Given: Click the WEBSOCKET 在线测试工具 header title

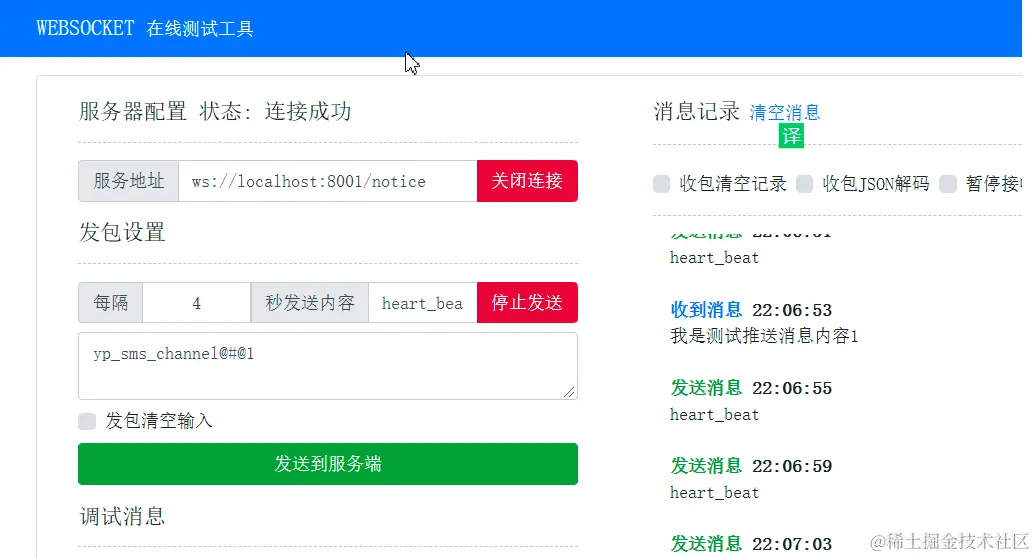Looking at the screenshot, I should click(145, 28).
